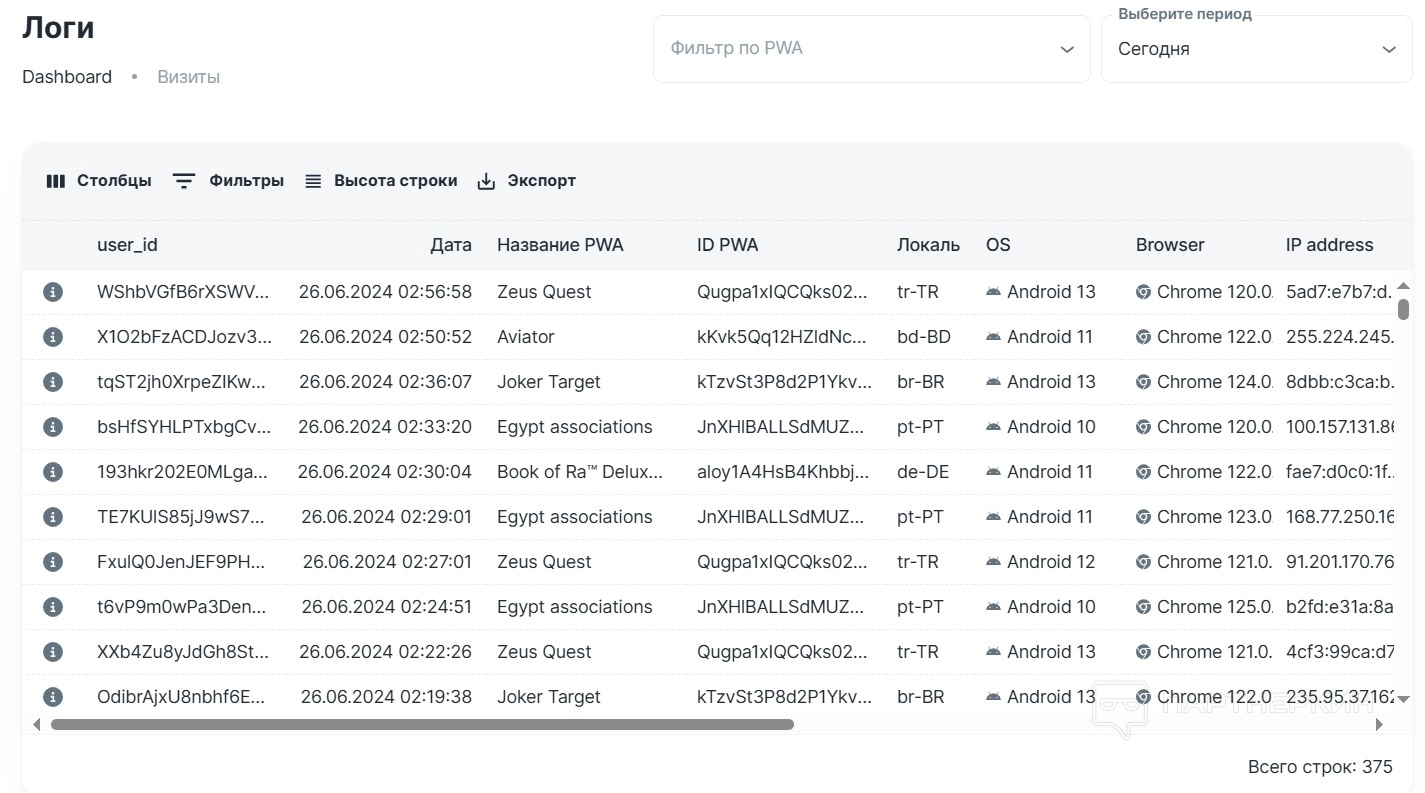Click the Columns (Столбцы) toolbar button
This screenshot has width=1425, height=793.
coord(99,181)
